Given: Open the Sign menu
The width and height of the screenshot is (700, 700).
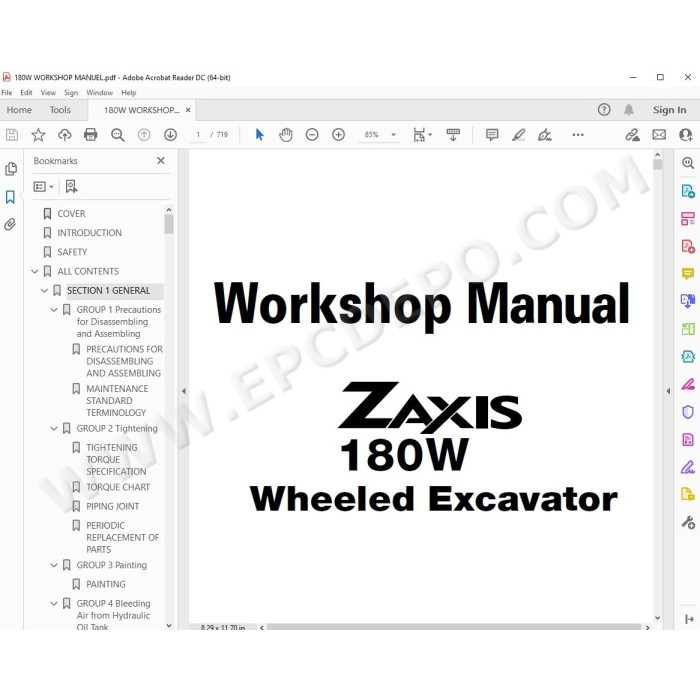Looking at the screenshot, I should (71, 93).
